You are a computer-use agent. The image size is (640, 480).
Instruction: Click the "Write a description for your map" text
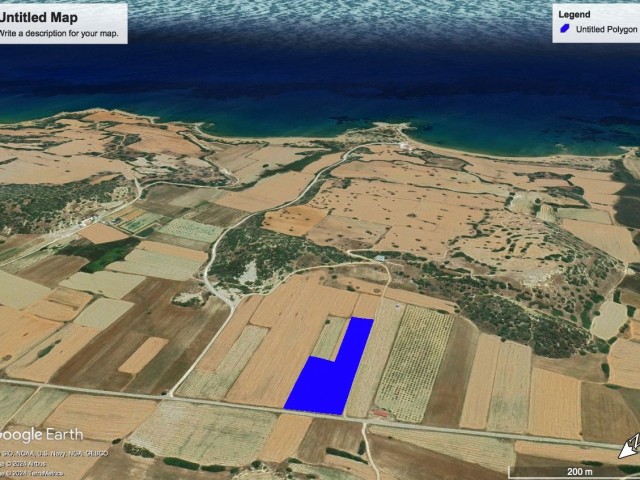click(x=59, y=33)
